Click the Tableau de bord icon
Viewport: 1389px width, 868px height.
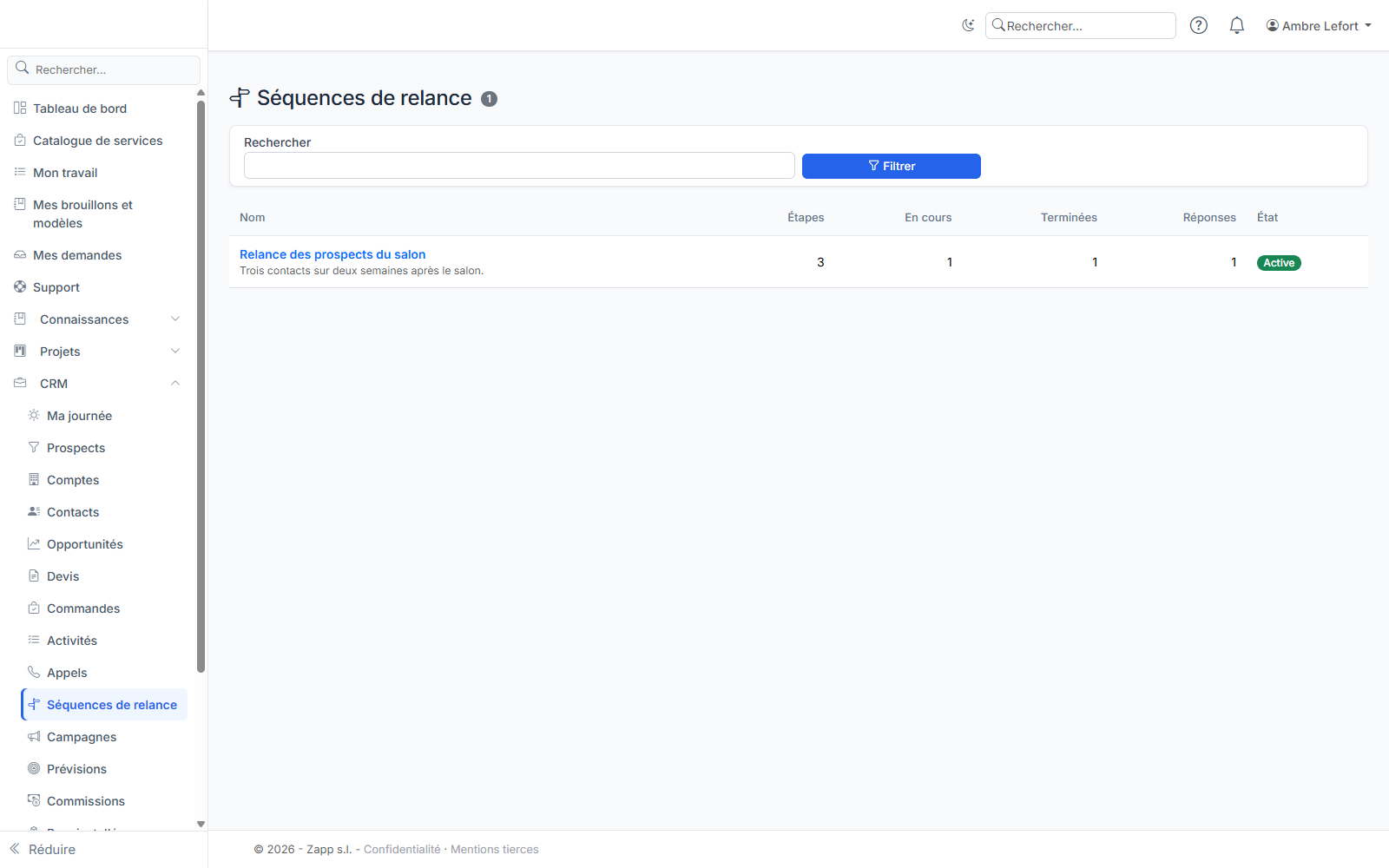20,108
